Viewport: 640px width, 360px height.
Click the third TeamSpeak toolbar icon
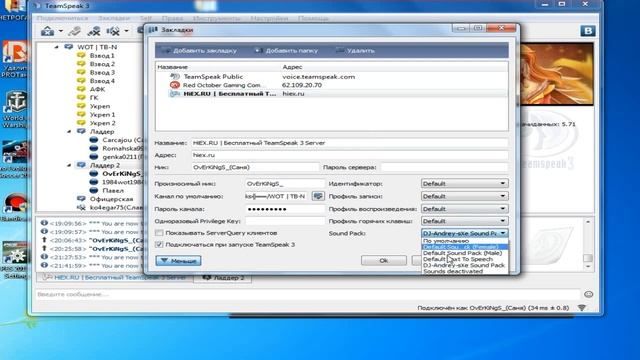(94, 31)
